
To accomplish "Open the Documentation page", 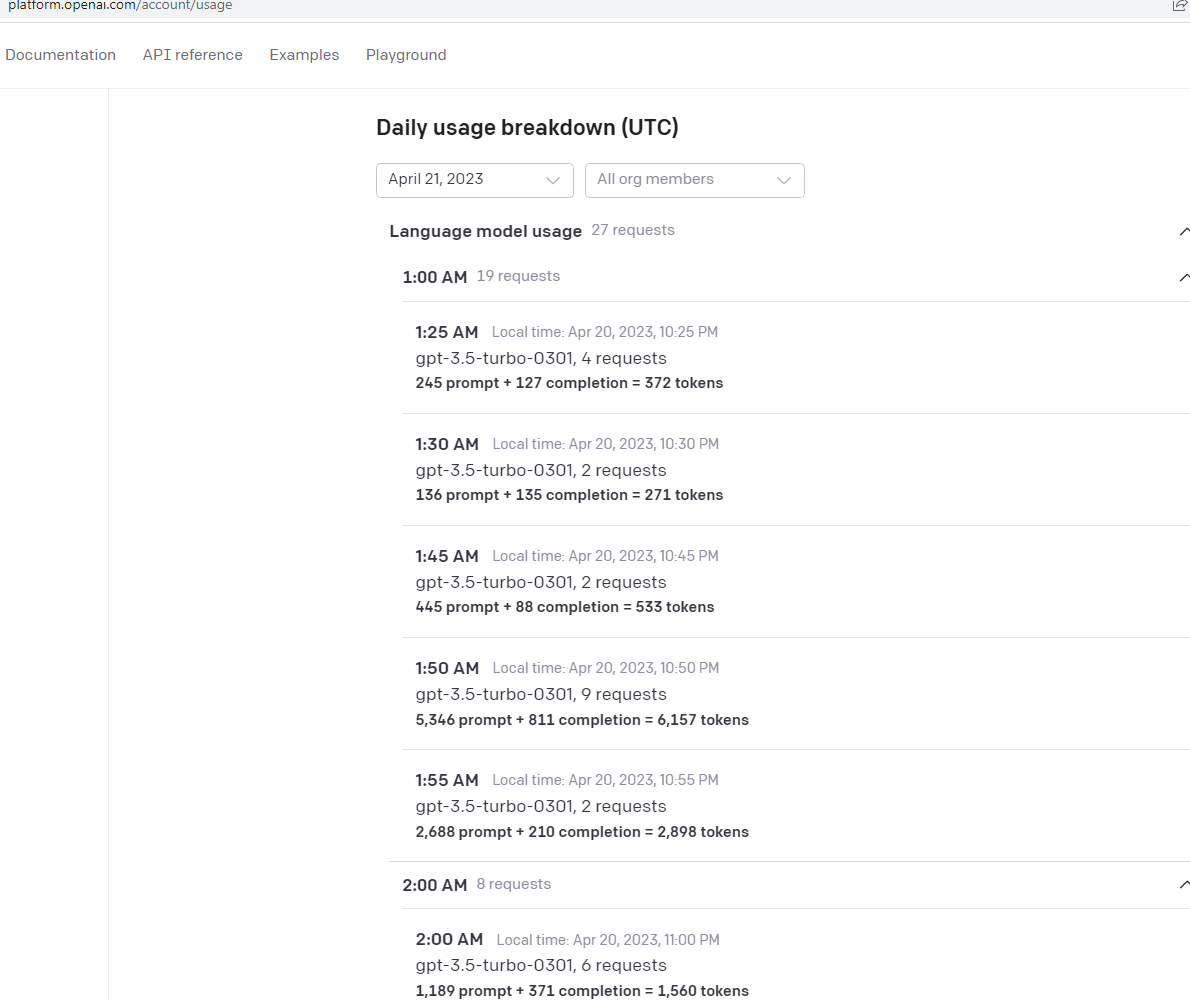I will click(60, 55).
